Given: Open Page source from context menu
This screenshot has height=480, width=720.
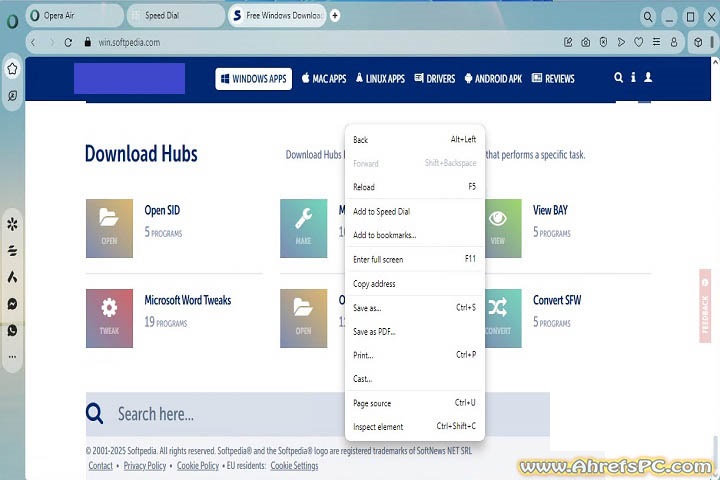Looking at the screenshot, I should point(415,403).
